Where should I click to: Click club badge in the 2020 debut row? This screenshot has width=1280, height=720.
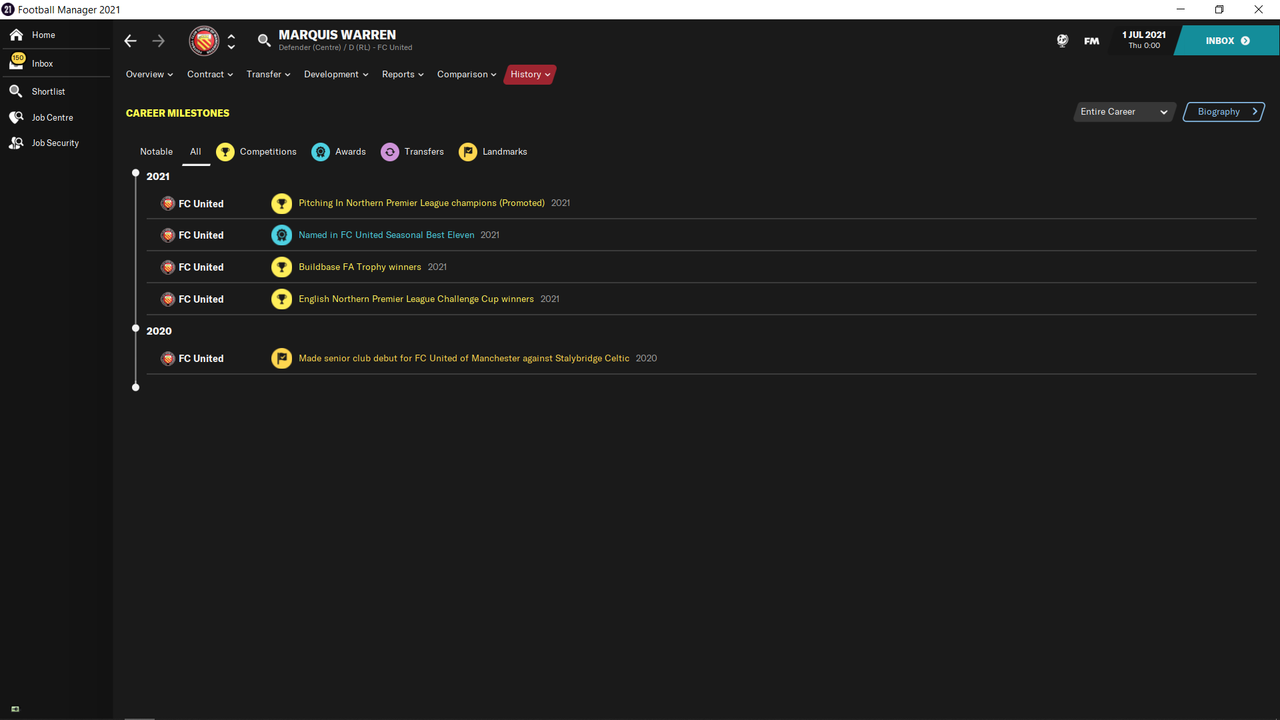click(x=168, y=358)
